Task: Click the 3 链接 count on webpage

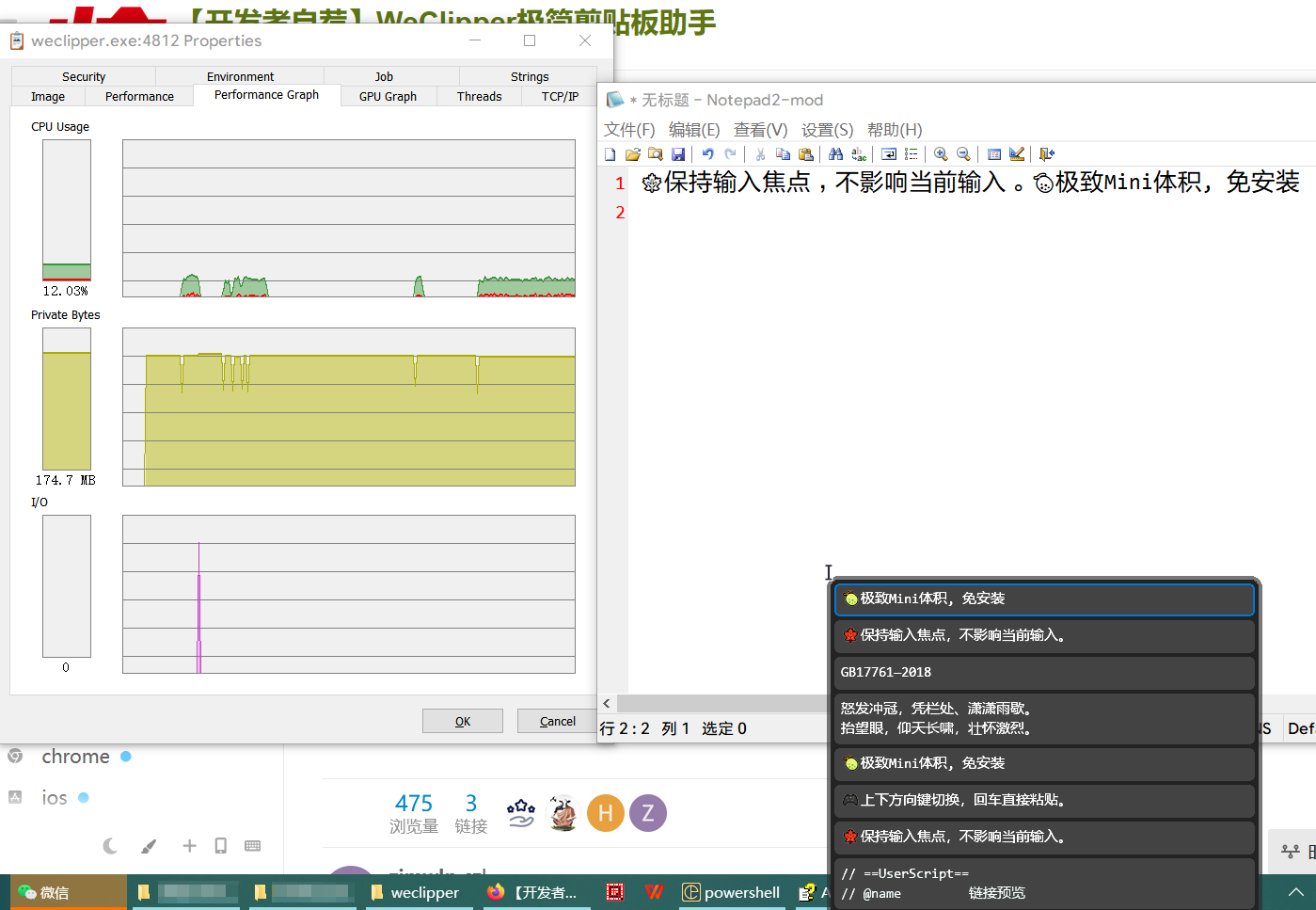Action: click(x=471, y=814)
